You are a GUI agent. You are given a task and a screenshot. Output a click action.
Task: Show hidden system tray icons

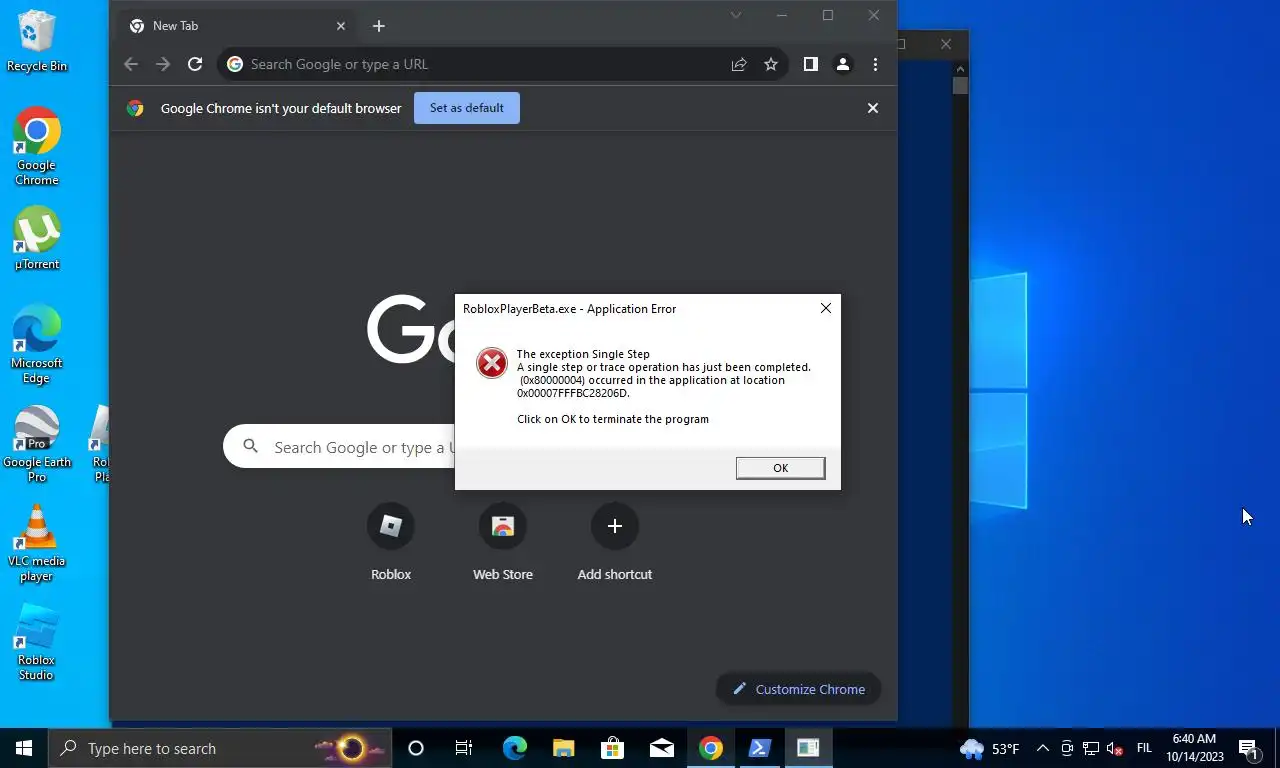click(1043, 748)
